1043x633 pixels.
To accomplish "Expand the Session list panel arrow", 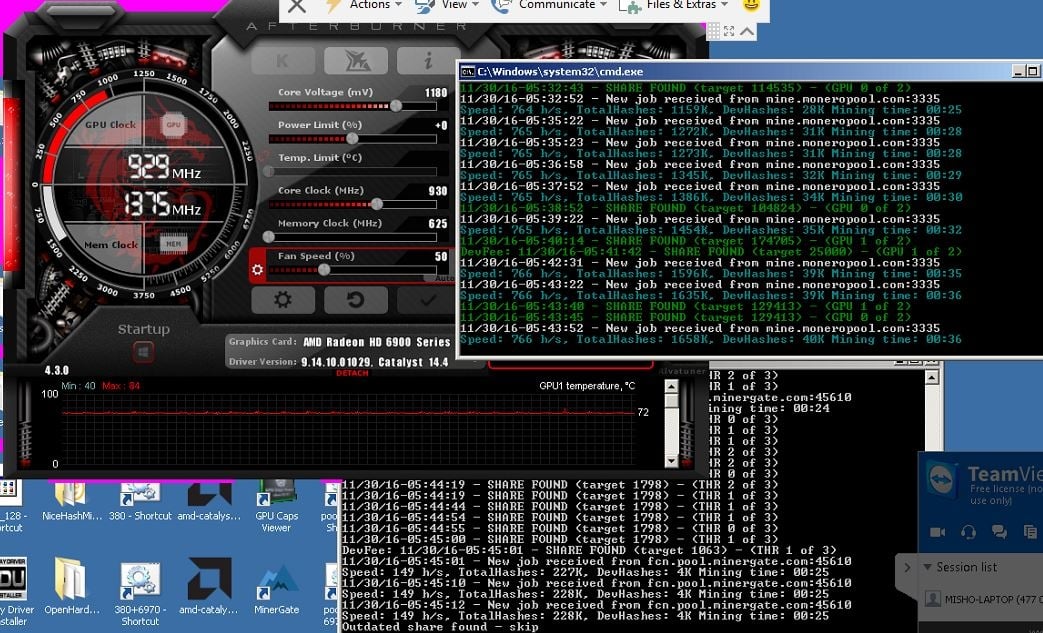I will point(907,567).
